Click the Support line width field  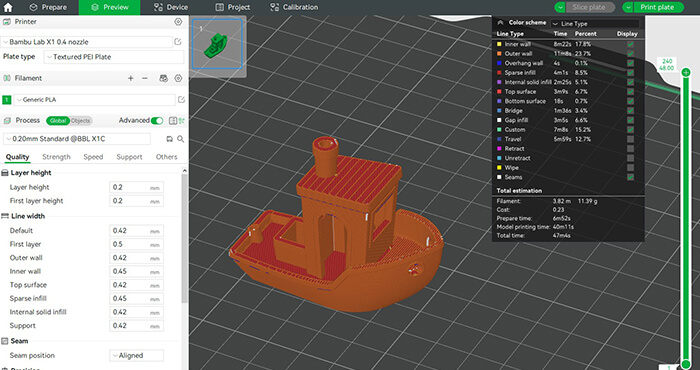click(136, 326)
